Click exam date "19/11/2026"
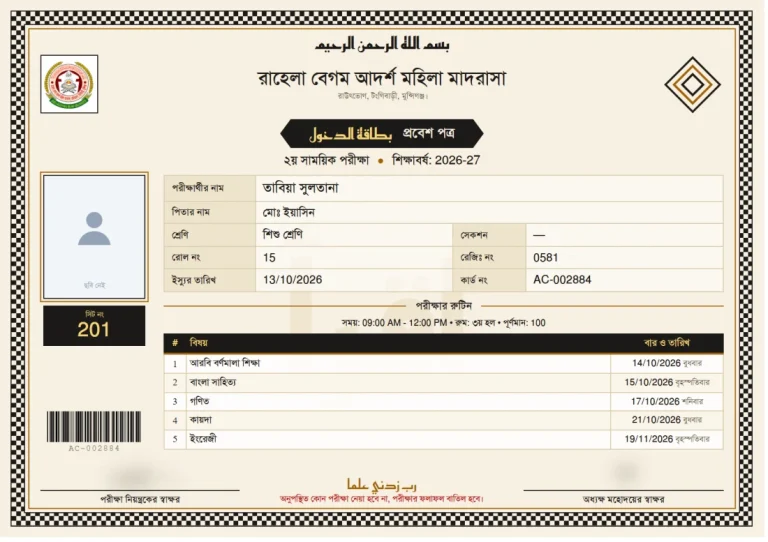The height and width of the screenshot is (542, 768). point(649,439)
